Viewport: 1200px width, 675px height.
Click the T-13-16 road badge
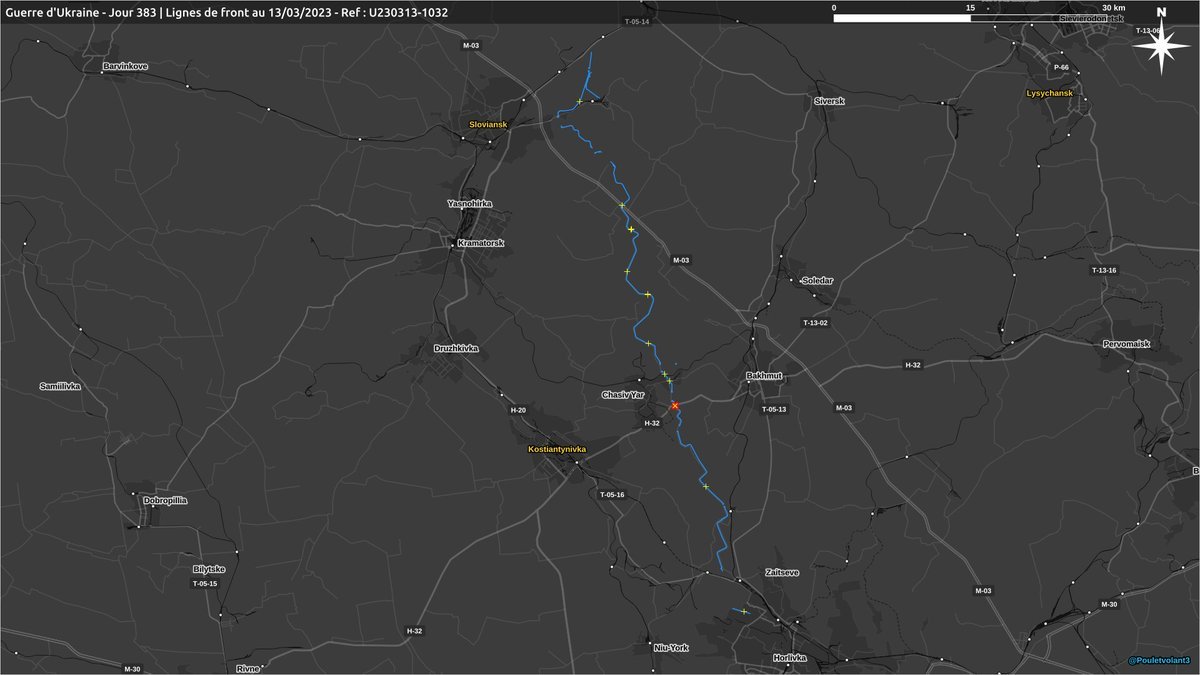click(x=1104, y=270)
